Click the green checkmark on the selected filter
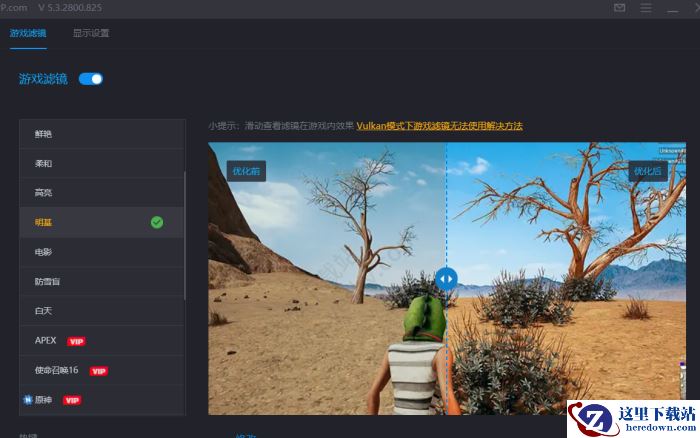700x438 pixels. coord(157,222)
